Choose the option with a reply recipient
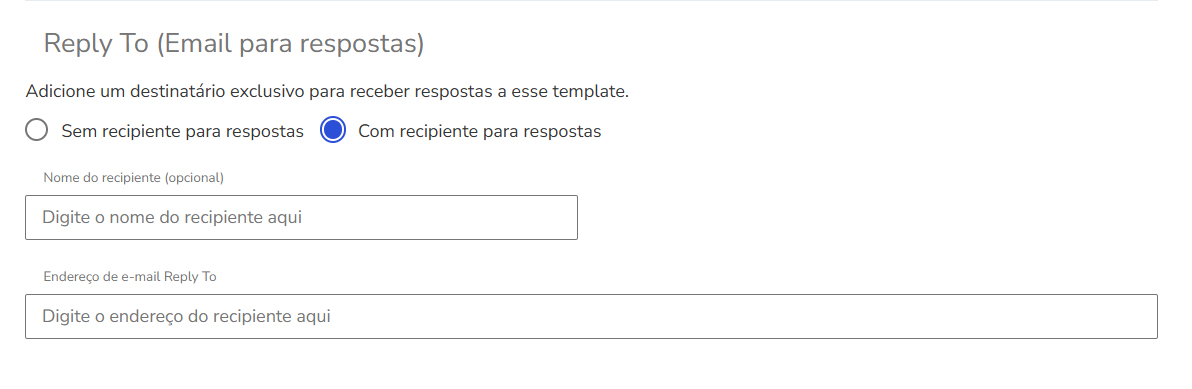 pos(333,131)
